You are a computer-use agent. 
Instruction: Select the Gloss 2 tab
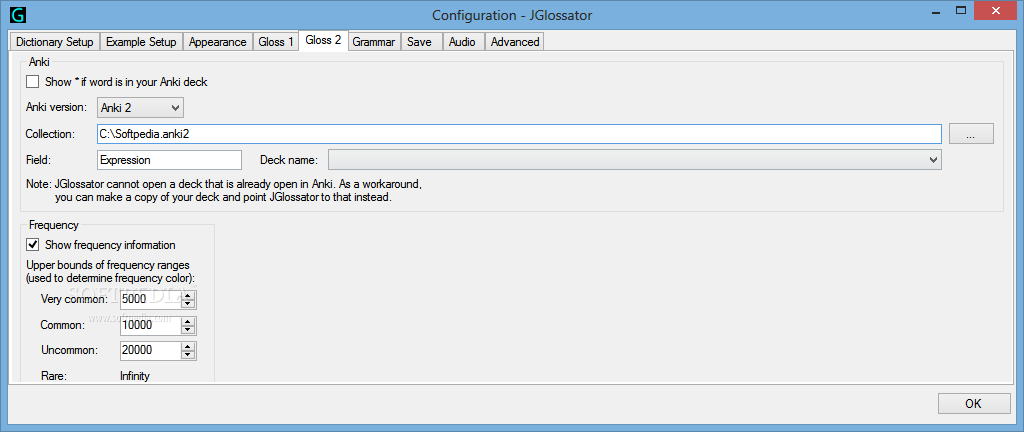pyautogui.click(x=323, y=40)
